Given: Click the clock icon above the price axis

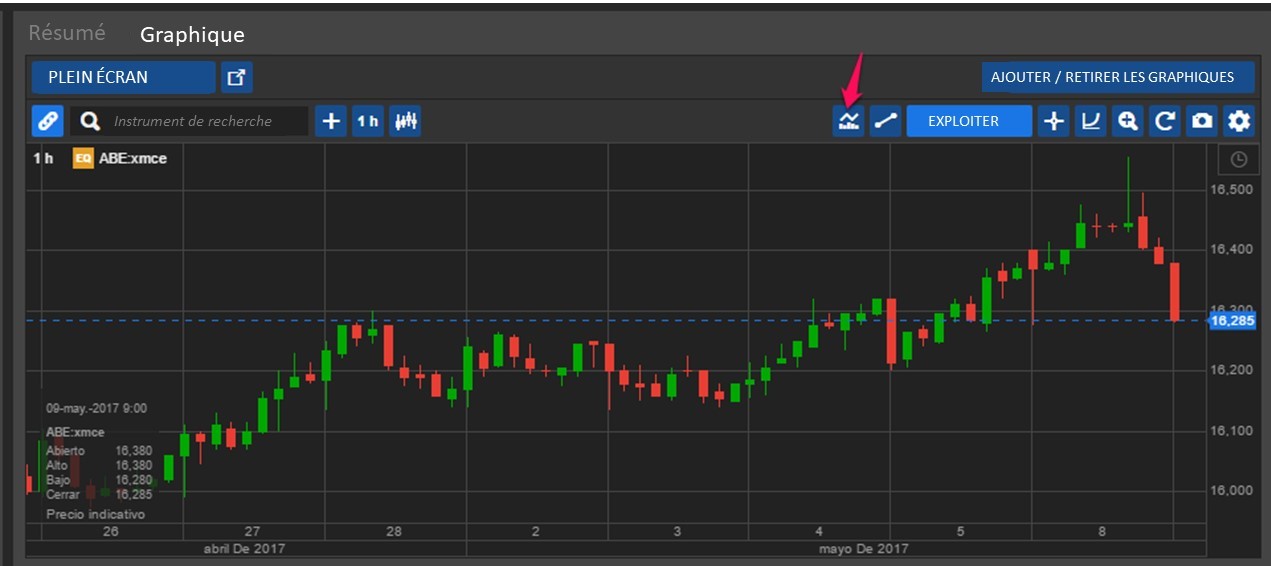Looking at the screenshot, I should [x=1238, y=159].
